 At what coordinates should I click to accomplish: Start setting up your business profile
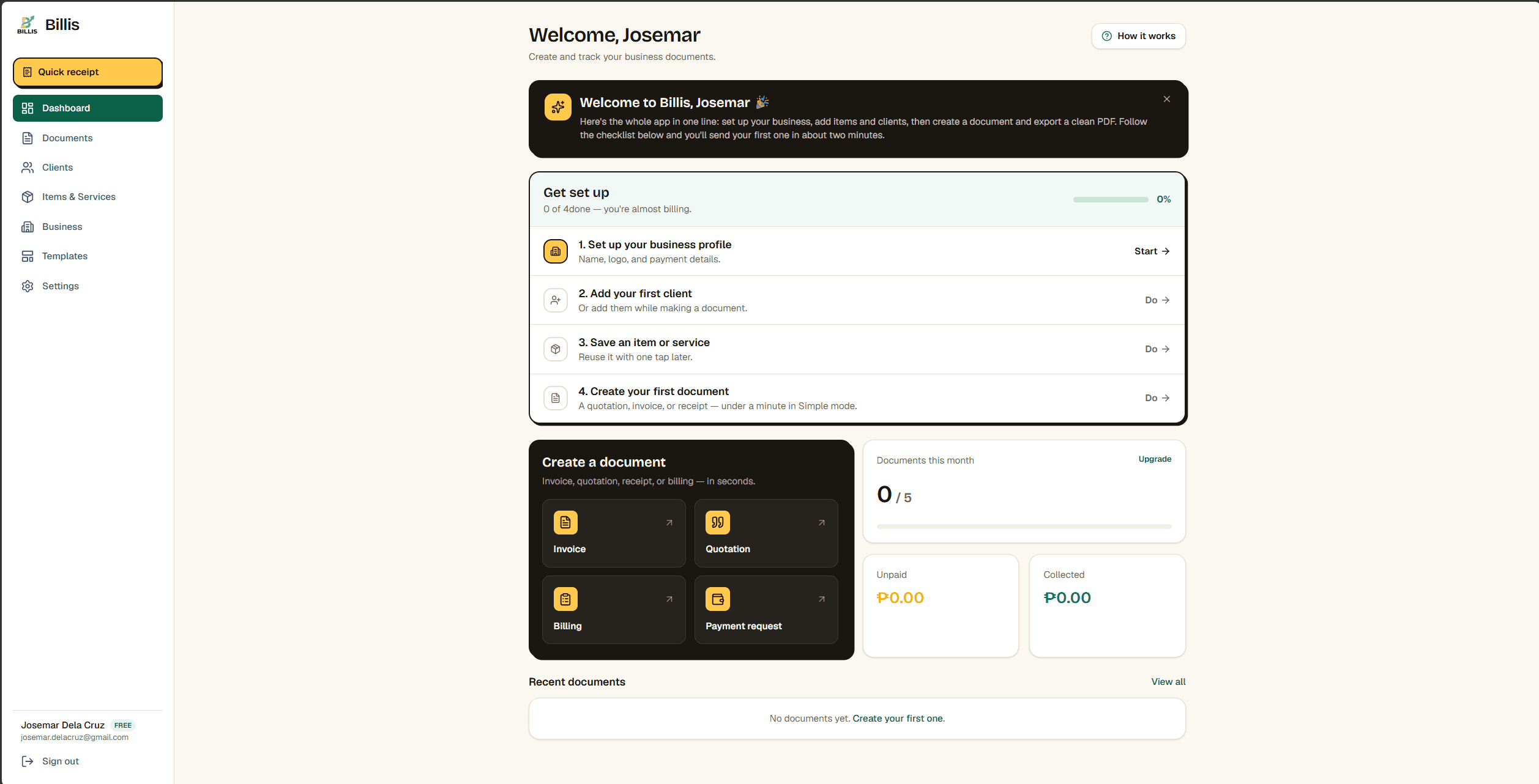click(x=1152, y=251)
